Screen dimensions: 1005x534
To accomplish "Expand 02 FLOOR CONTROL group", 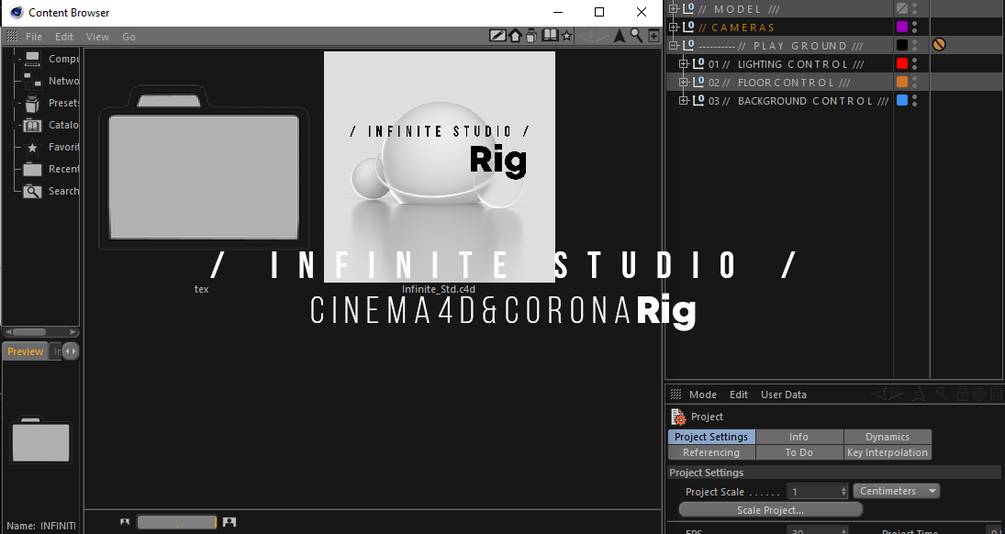I will 683,82.
